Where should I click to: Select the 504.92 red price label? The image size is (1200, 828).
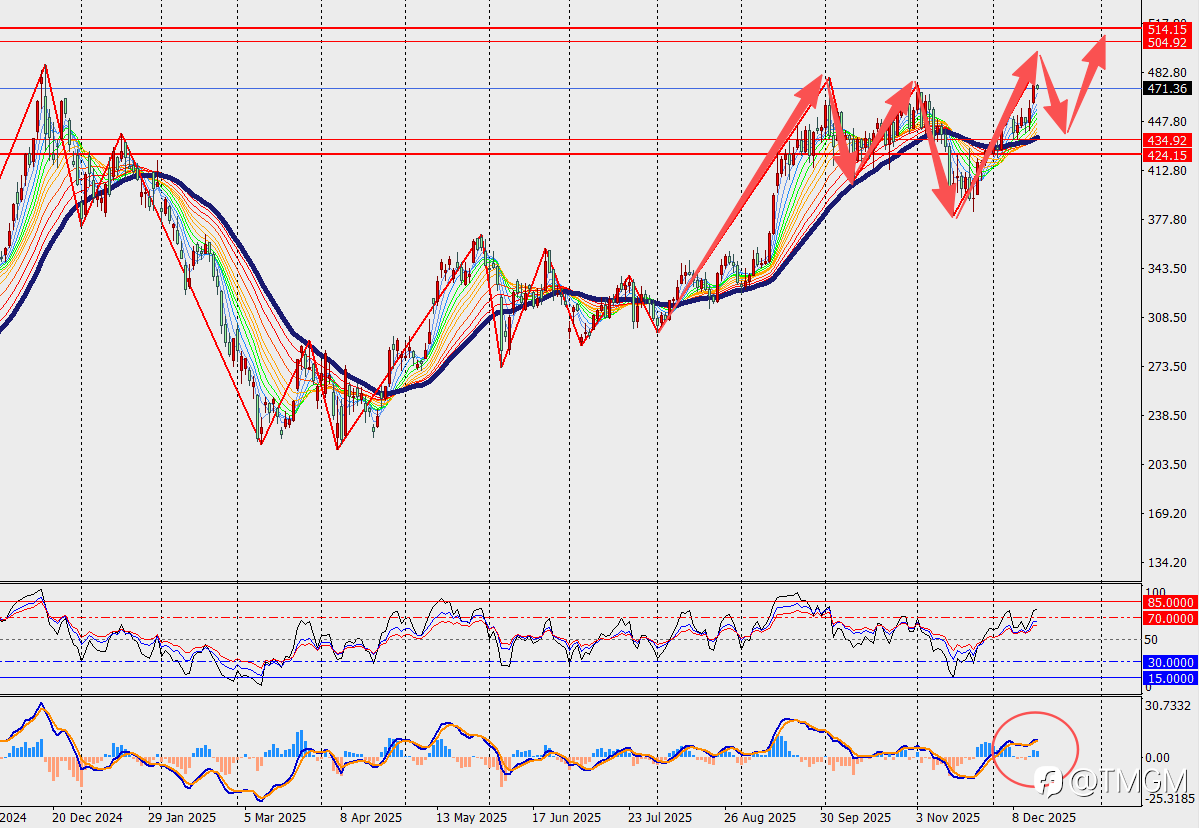click(x=1168, y=43)
